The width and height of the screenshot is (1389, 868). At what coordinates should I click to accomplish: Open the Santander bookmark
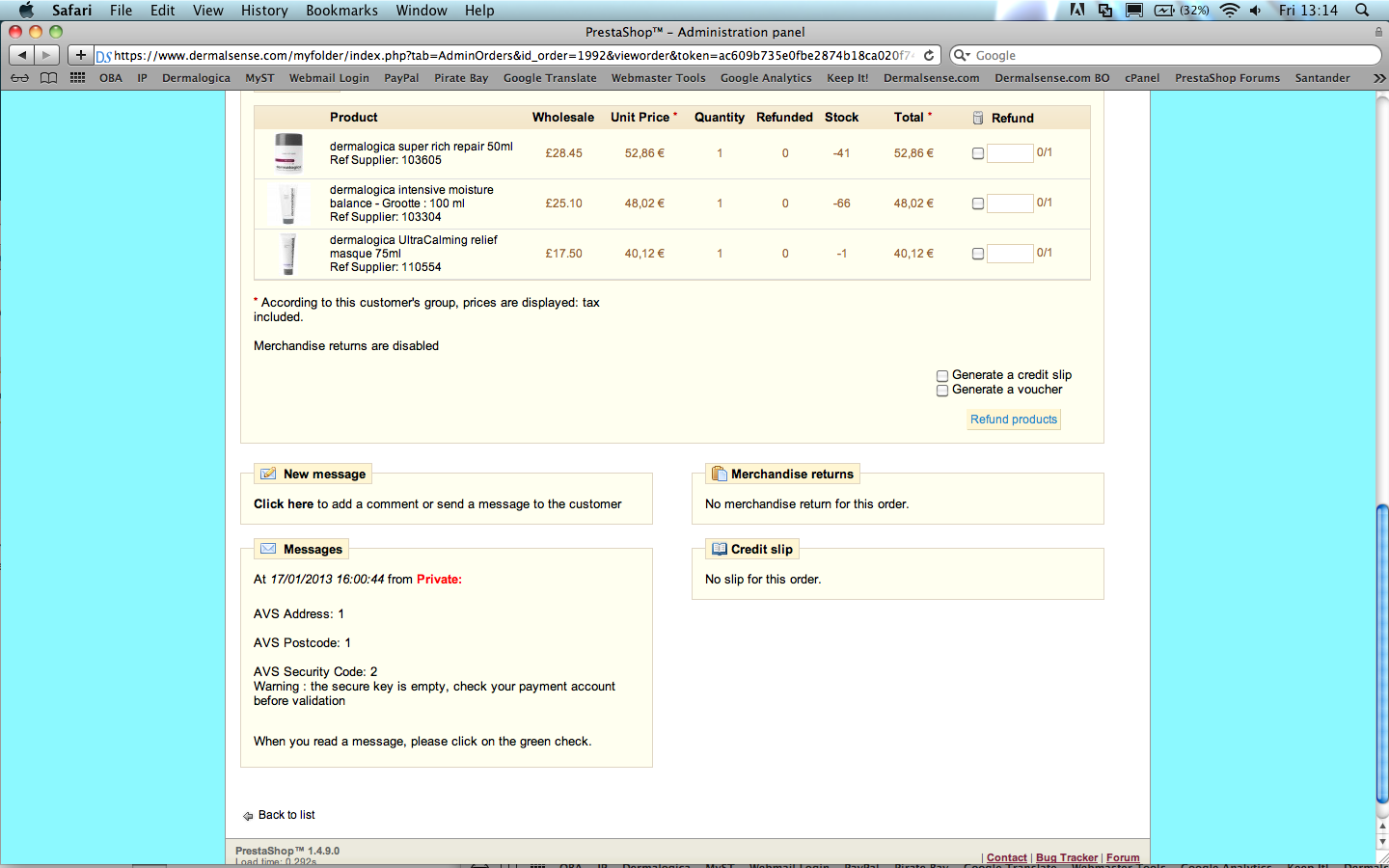(1322, 78)
